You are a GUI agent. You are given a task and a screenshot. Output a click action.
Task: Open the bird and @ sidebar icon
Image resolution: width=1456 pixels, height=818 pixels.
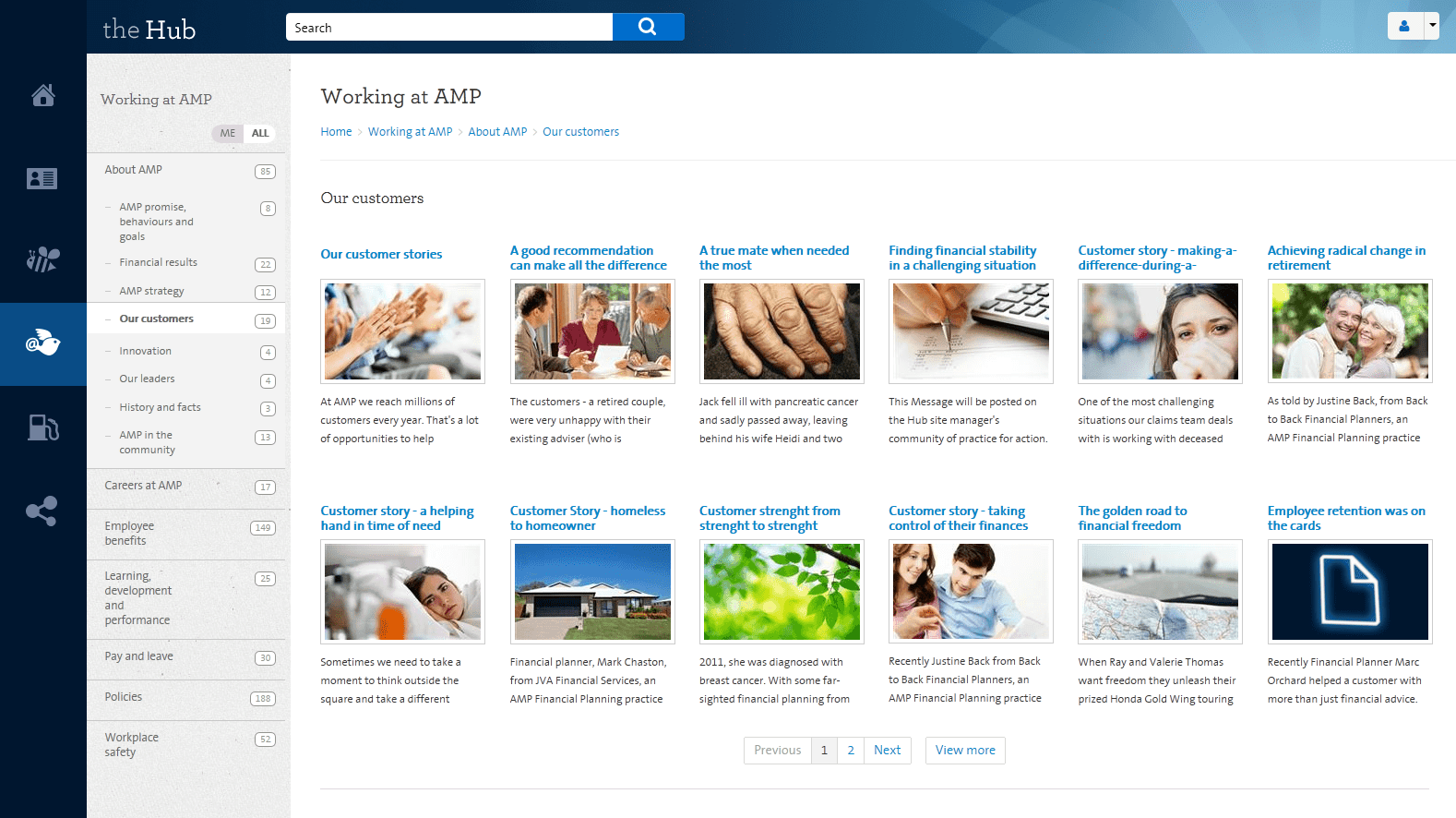tap(42, 343)
